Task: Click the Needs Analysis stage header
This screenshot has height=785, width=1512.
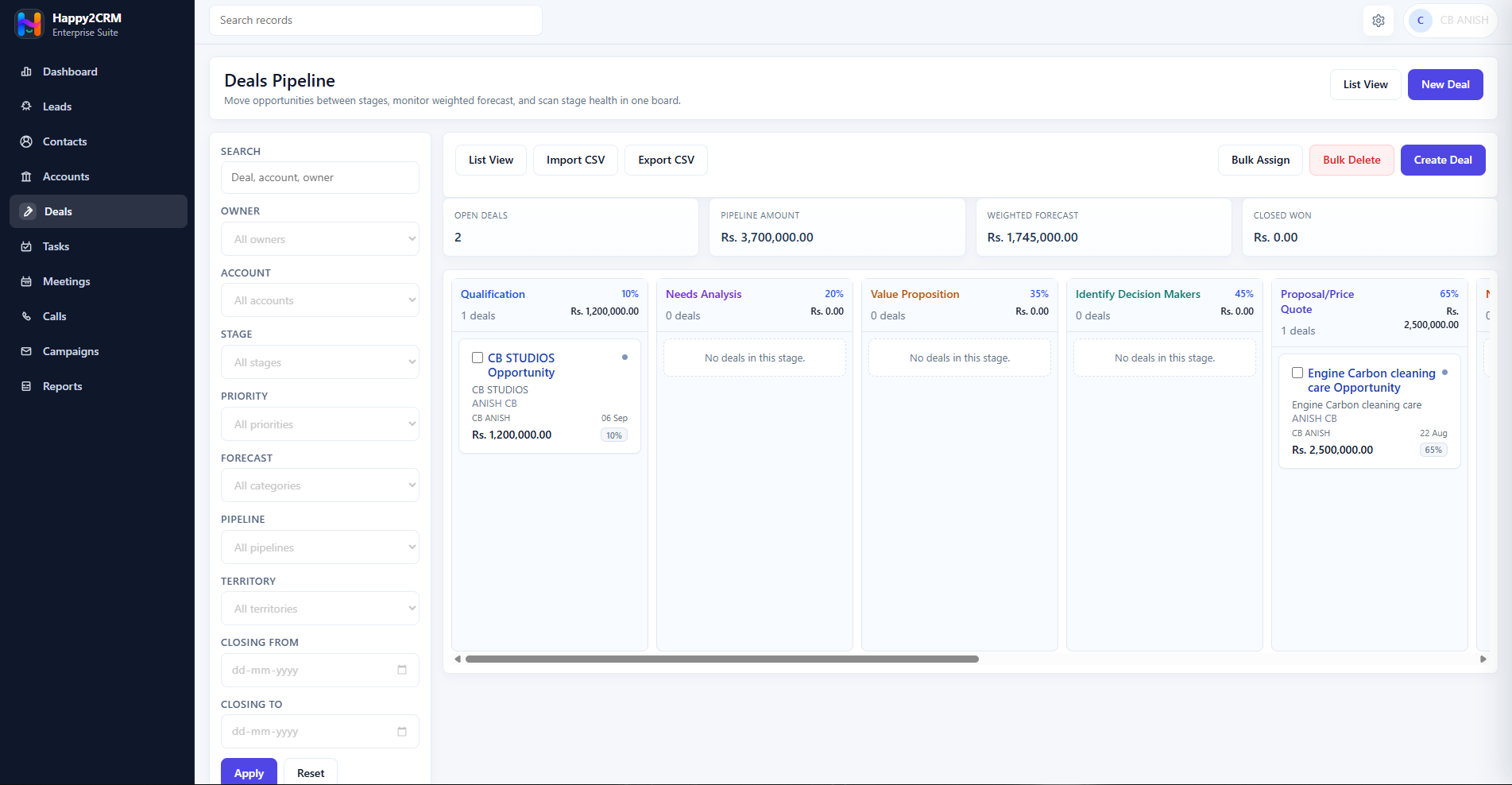Action: (x=703, y=294)
